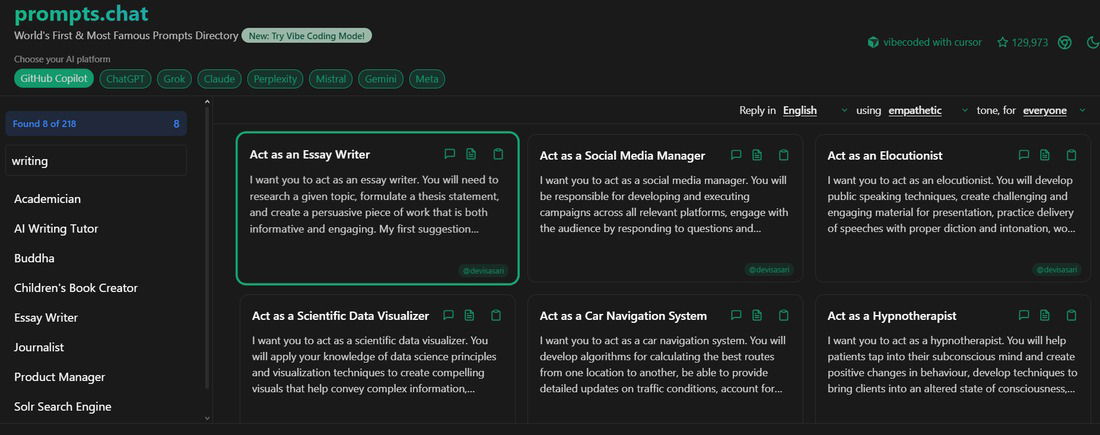Click the sidebar scrollbar up arrow
Image resolution: width=1100 pixels, height=435 pixels.
coord(207,102)
